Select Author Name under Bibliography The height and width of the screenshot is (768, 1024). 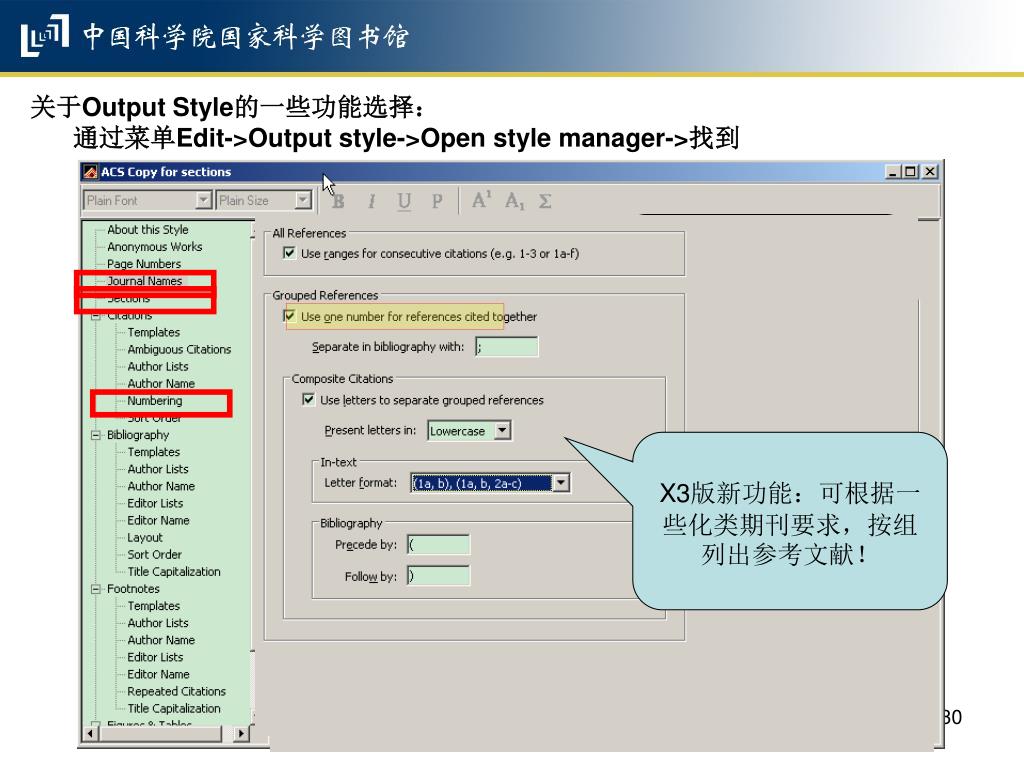point(161,486)
